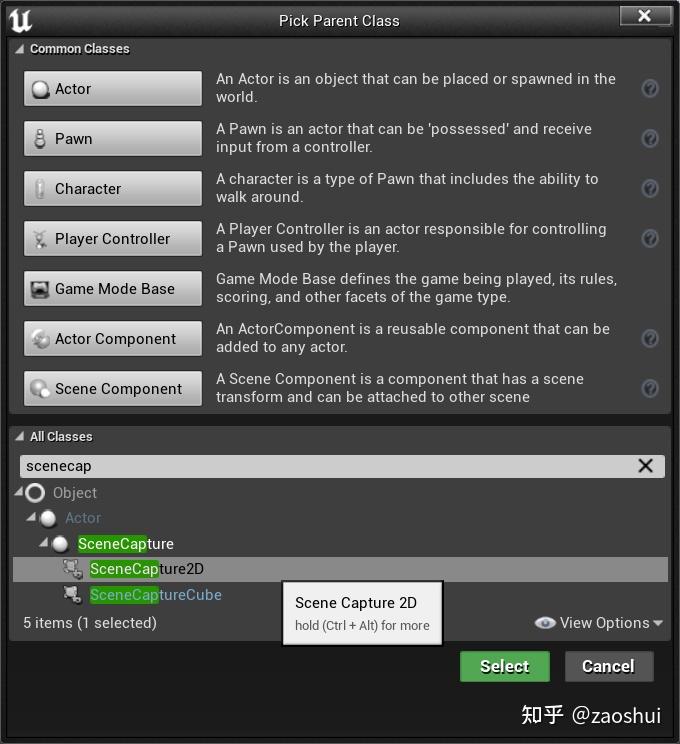This screenshot has height=744, width=680.
Task: Click into the class search field
Action: click(320, 466)
